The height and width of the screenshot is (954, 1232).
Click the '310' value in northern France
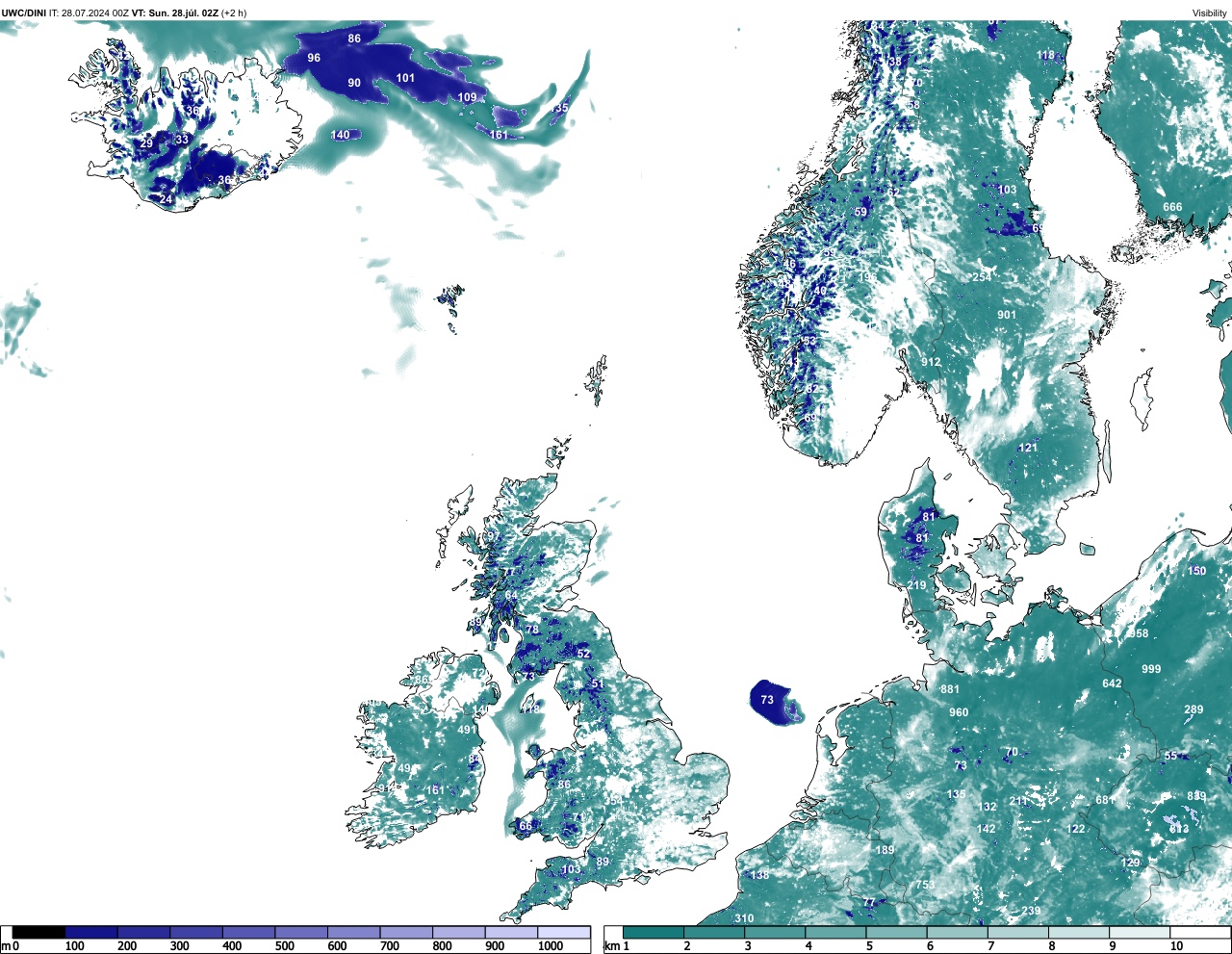744,918
